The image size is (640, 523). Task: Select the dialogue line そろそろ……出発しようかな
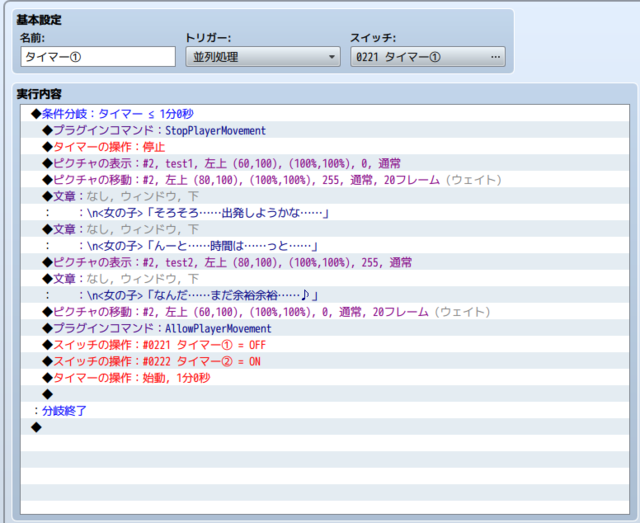325,213
